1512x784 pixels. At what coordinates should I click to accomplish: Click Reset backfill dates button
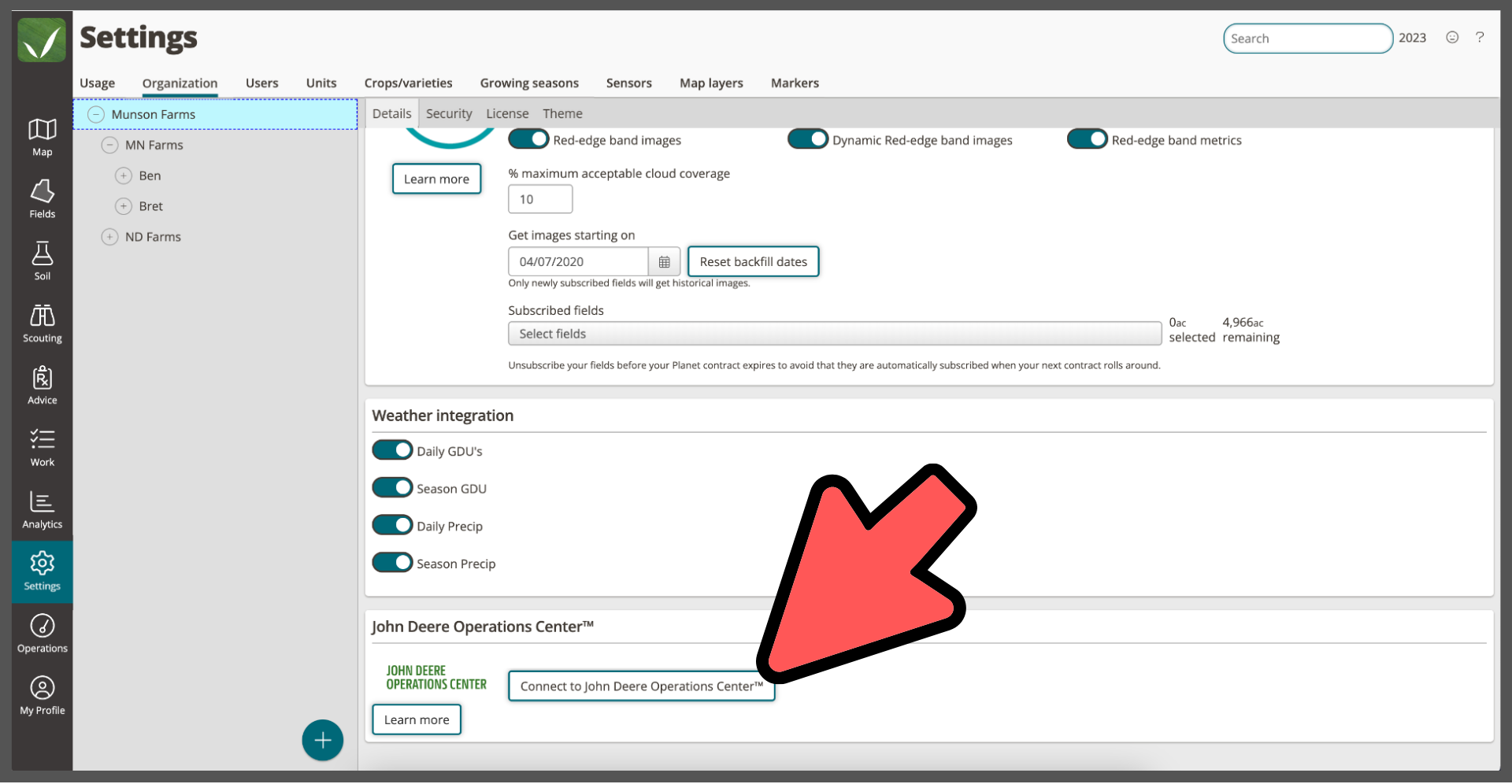[753, 262]
